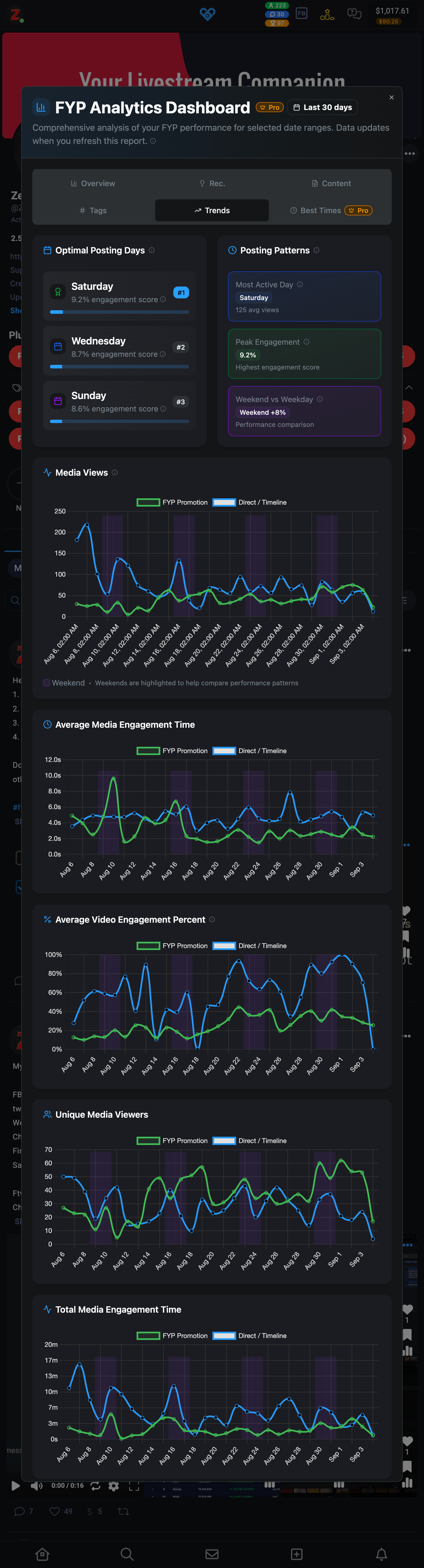Click the Saturday engagement progress bar
The image size is (424, 1568).
[120, 312]
